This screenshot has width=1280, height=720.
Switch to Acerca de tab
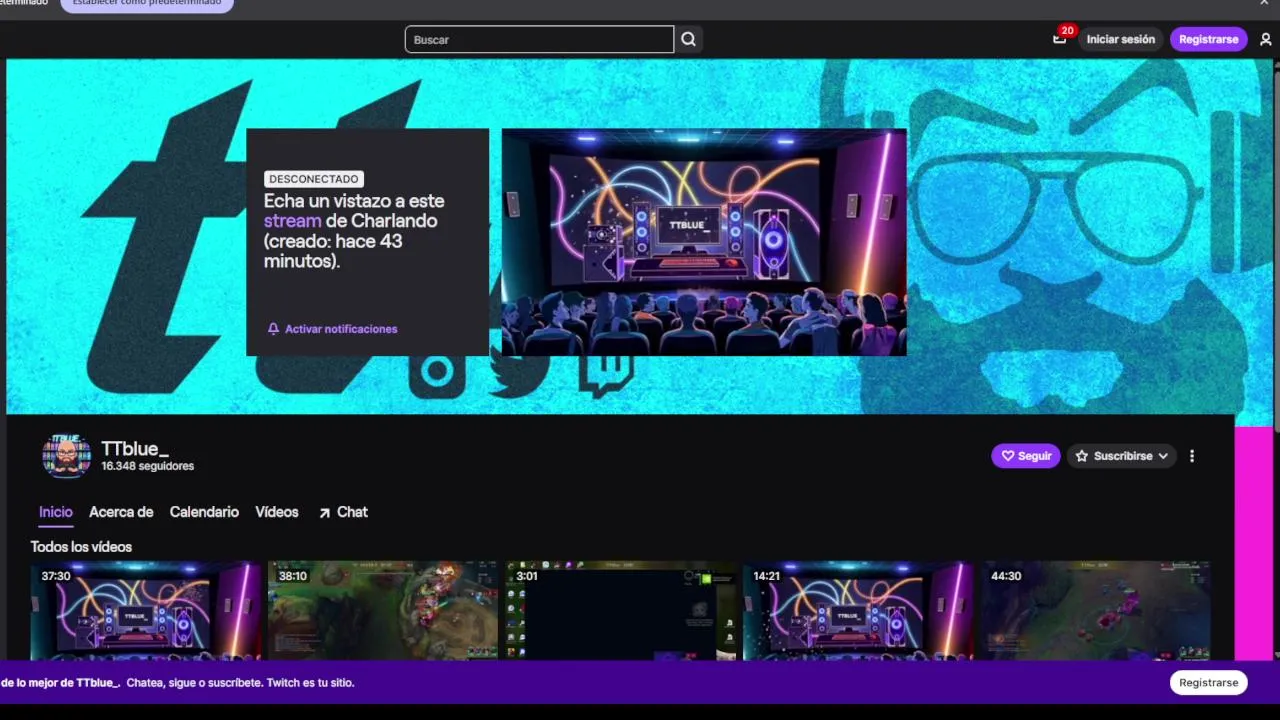tap(121, 512)
